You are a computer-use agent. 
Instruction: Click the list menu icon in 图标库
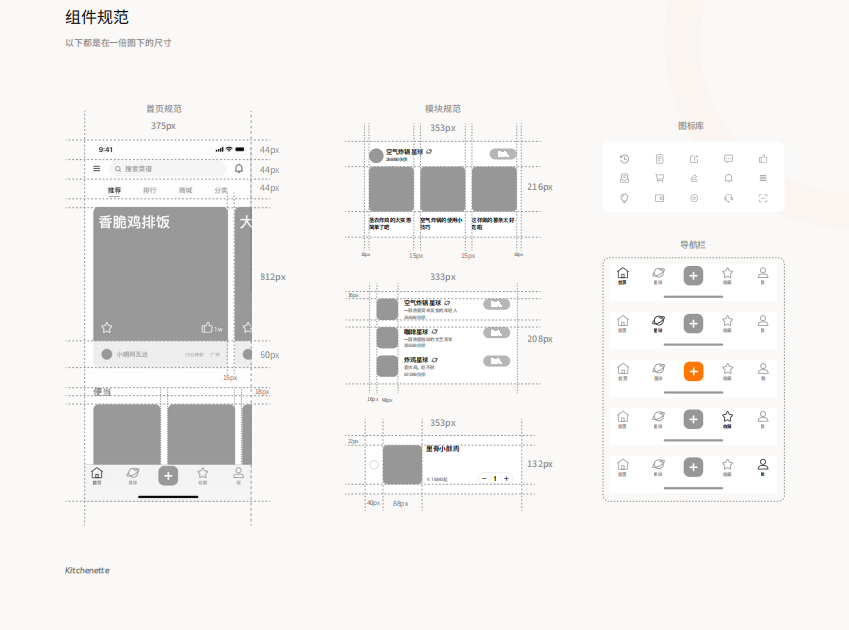point(763,178)
